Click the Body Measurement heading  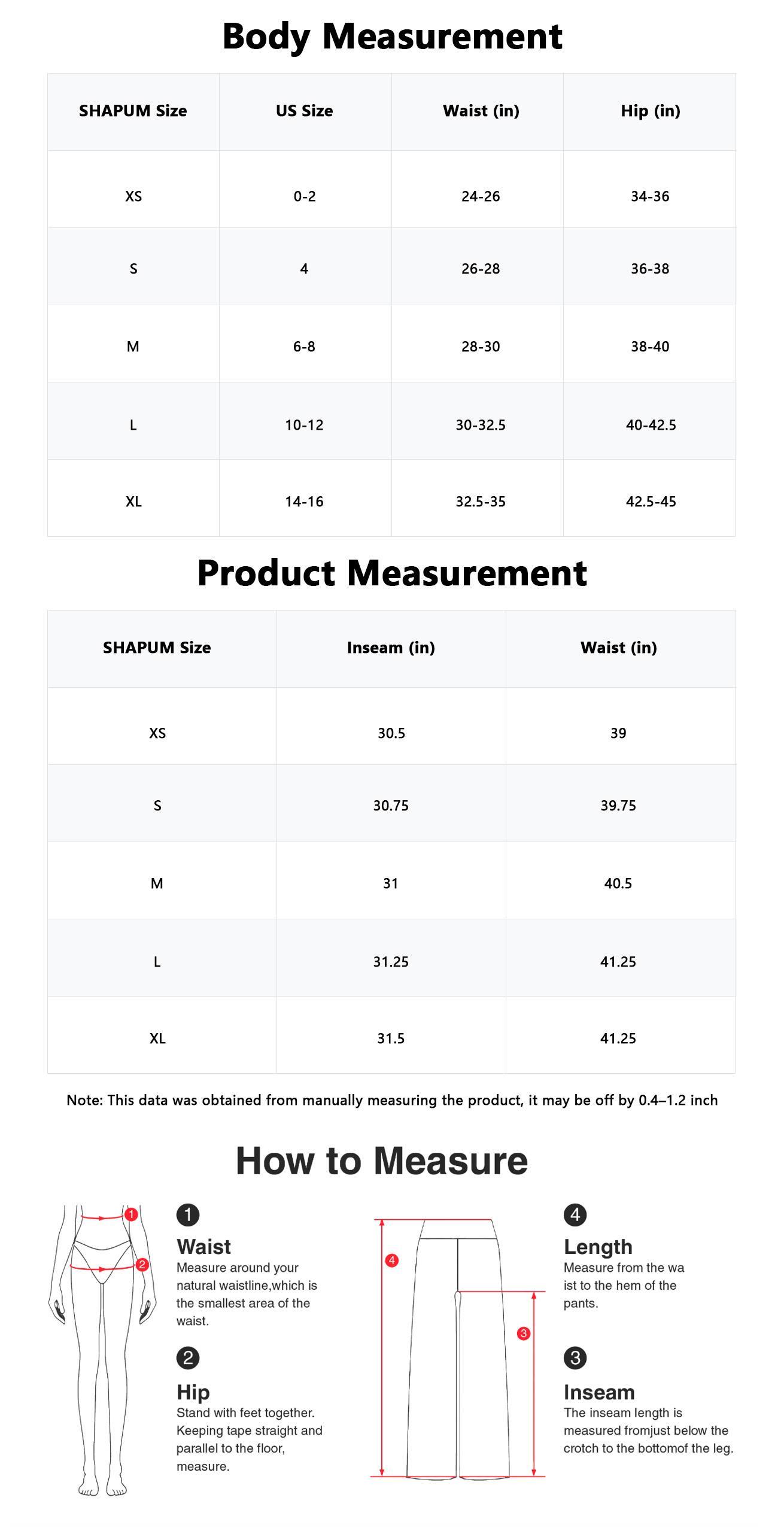(x=392, y=36)
